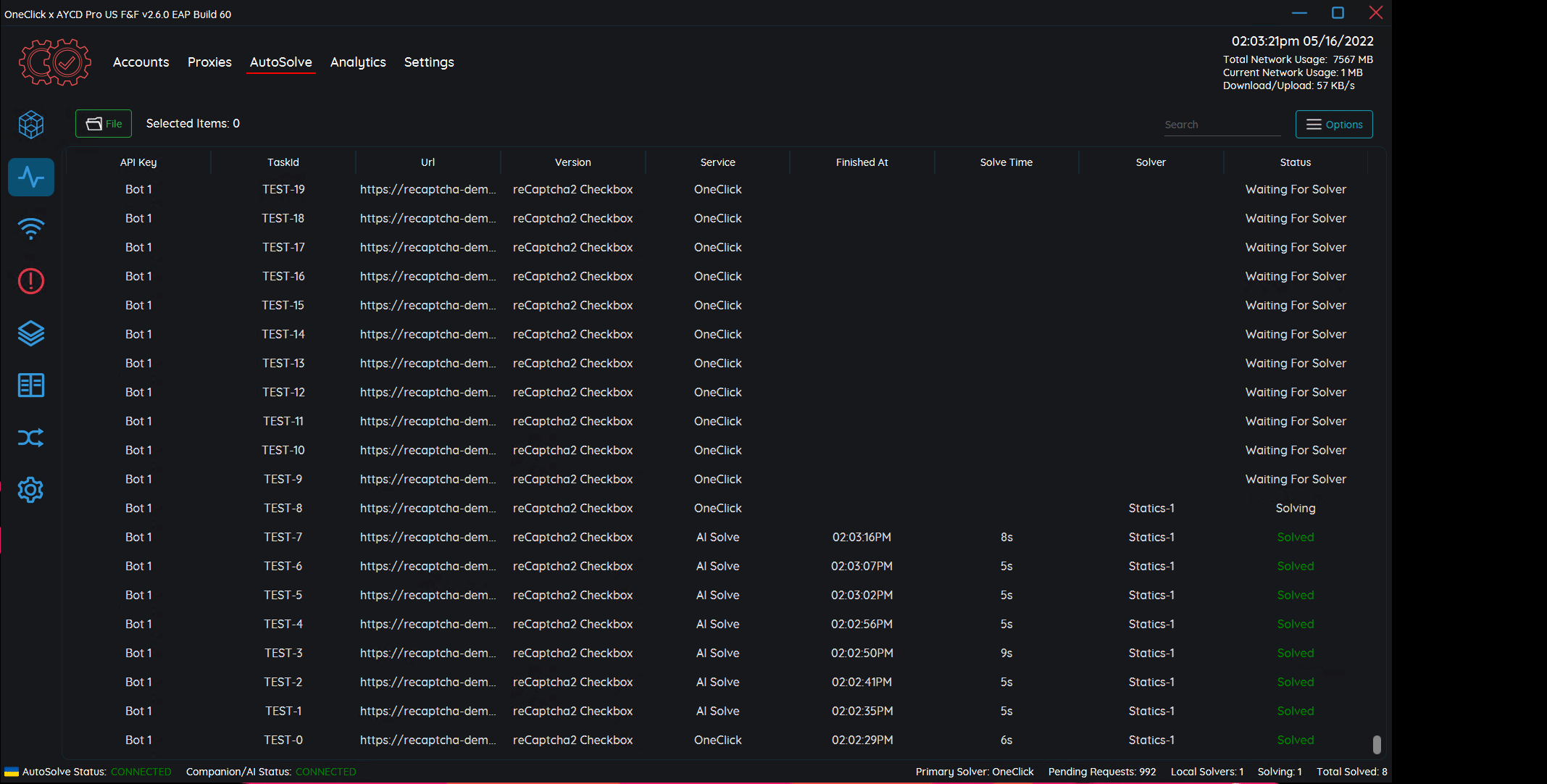Click the red exclamation alert icon
Screen dimensions: 1547x784
click(31, 281)
